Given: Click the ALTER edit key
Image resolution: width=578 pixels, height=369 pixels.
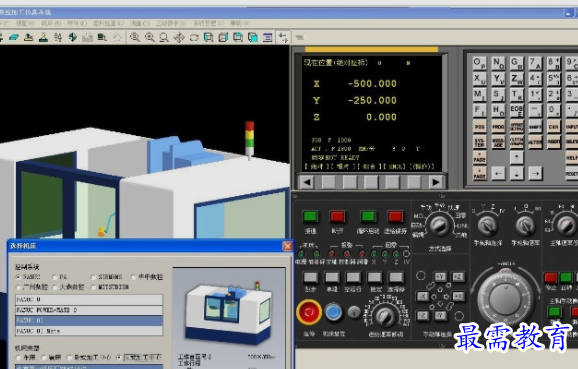Looking at the screenshot, I should (x=535, y=142).
